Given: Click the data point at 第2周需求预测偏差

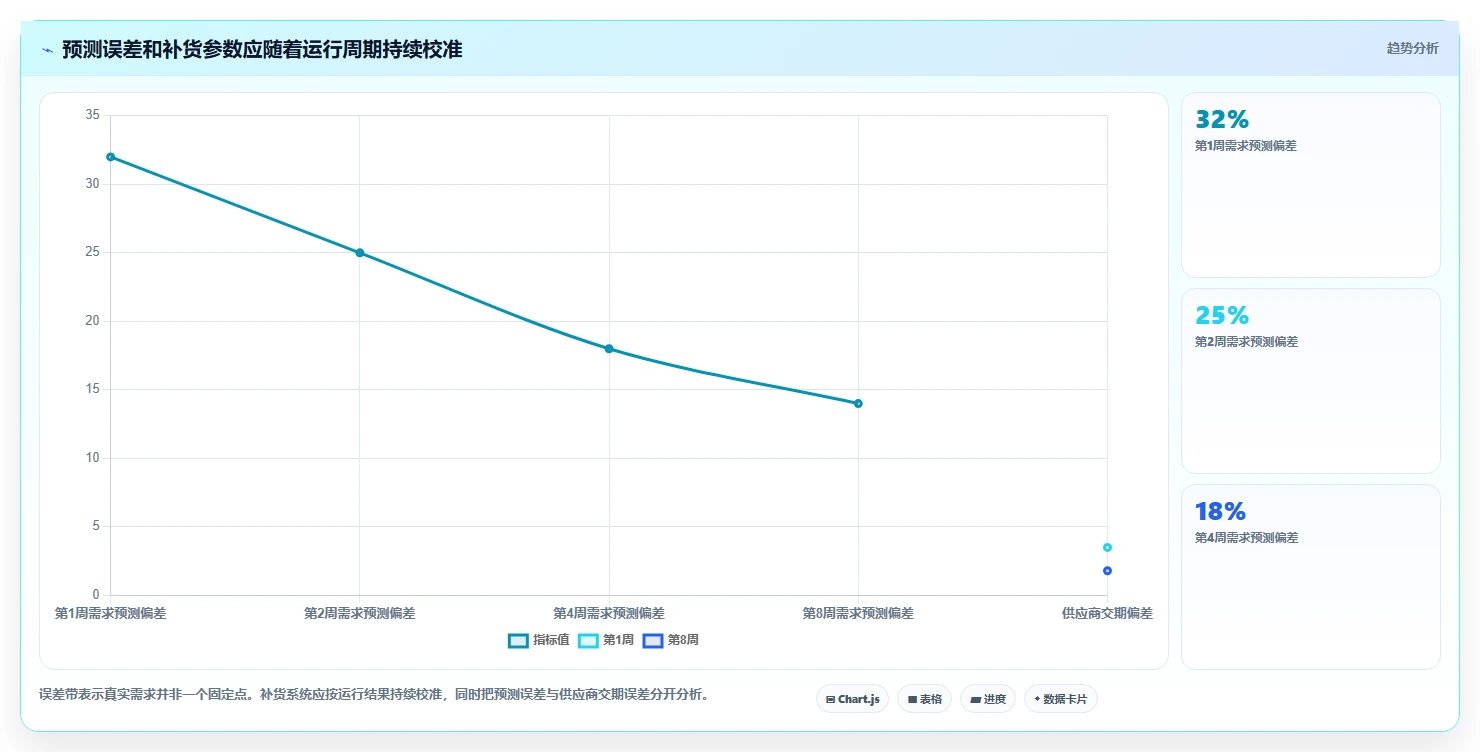Looking at the screenshot, I should [x=359, y=253].
